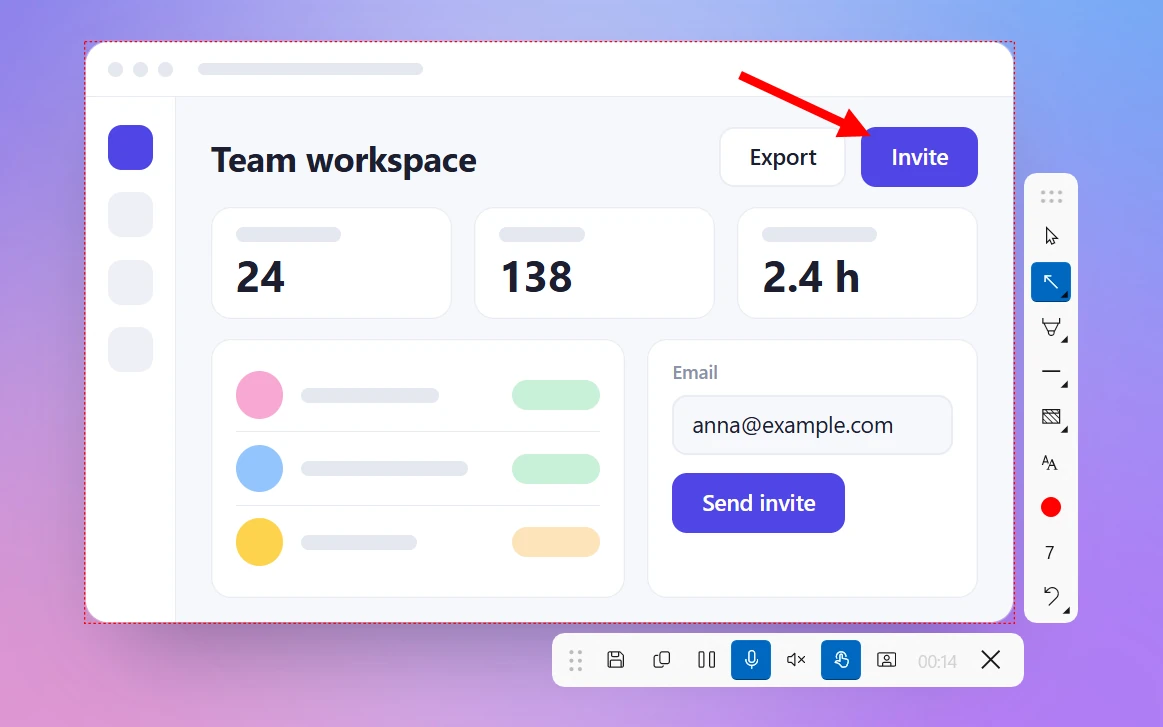Click Send invite
The height and width of the screenshot is (727, 1163).
tap(759, 503)
